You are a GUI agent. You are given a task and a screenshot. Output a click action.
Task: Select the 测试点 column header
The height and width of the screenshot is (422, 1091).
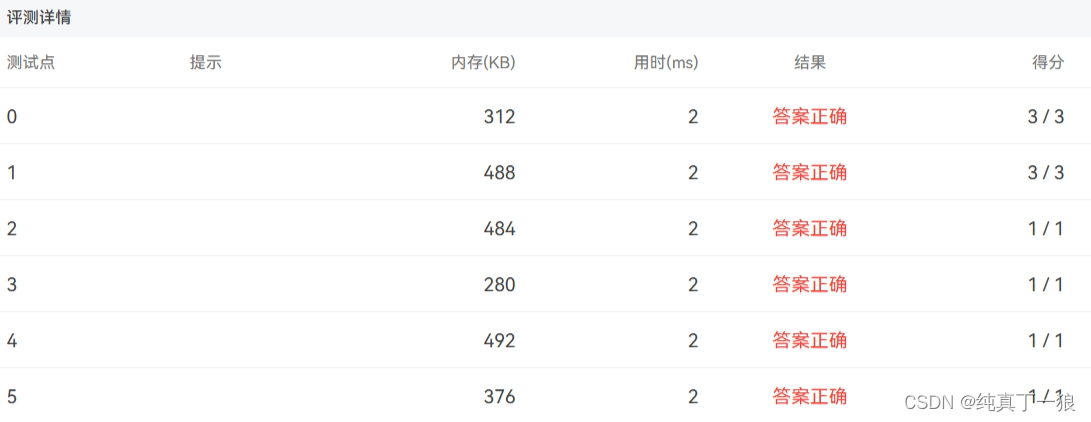point(31,63)
